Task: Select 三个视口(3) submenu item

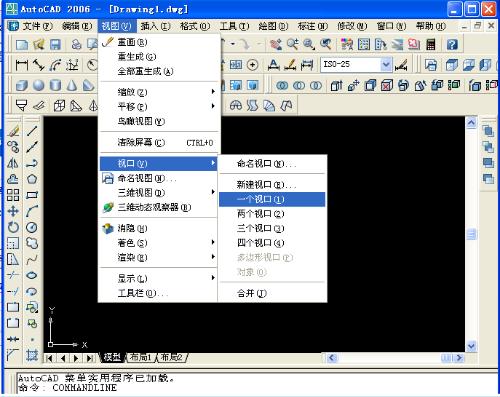Action: pos(272,228)
